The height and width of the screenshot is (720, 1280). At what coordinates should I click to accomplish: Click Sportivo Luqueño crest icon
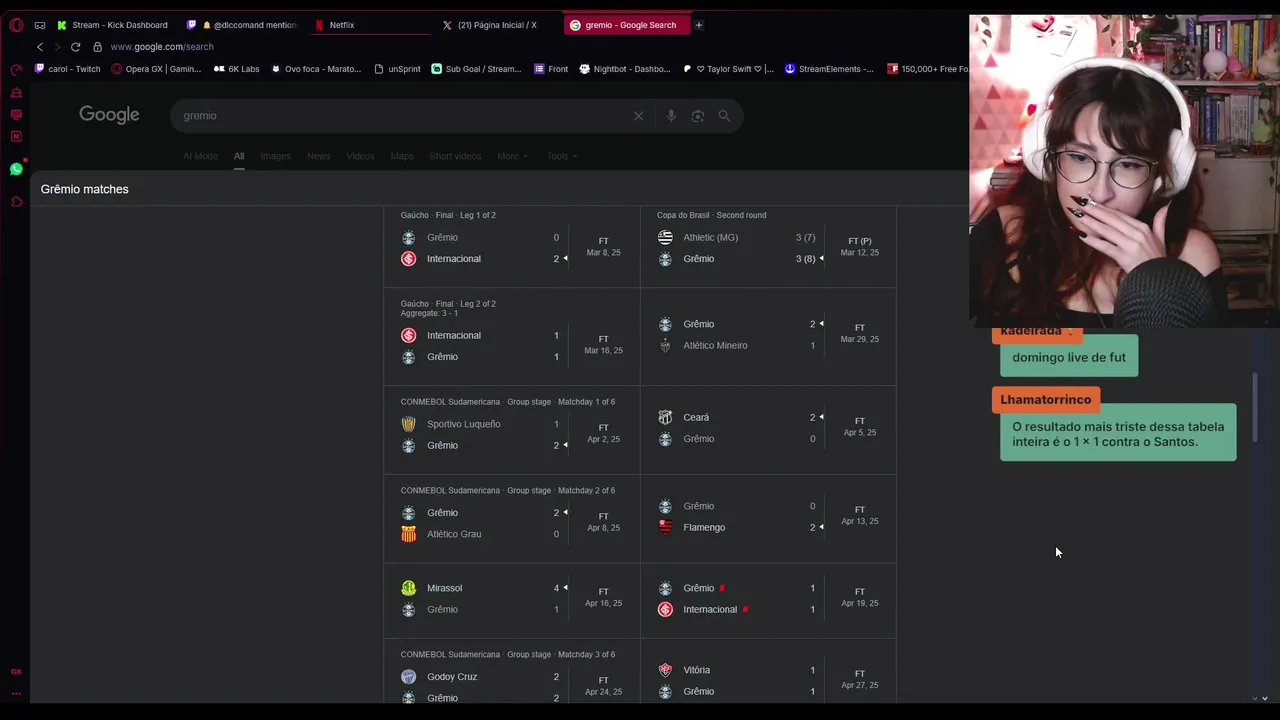(x=408, y=424)
